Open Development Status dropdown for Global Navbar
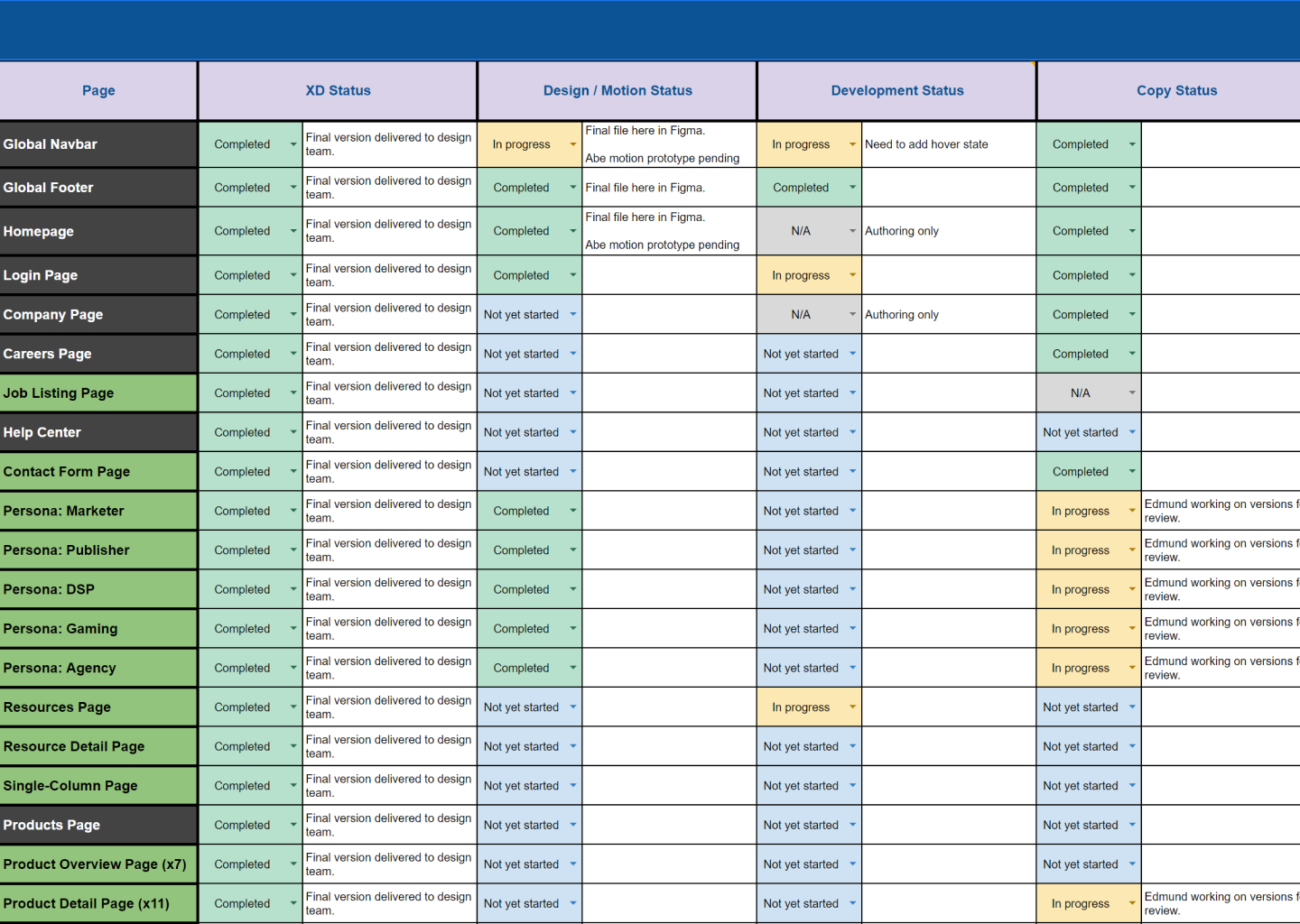This screenshot has height=924, width=1300. 852,144
